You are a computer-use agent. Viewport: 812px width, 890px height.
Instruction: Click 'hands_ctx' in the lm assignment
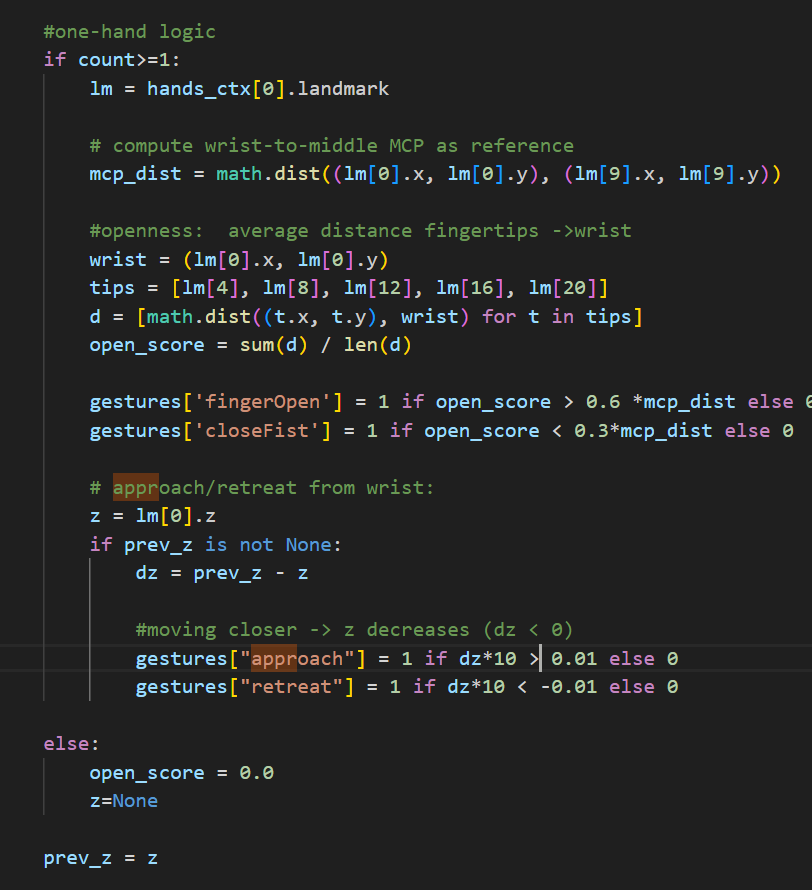tap(199, 89)
